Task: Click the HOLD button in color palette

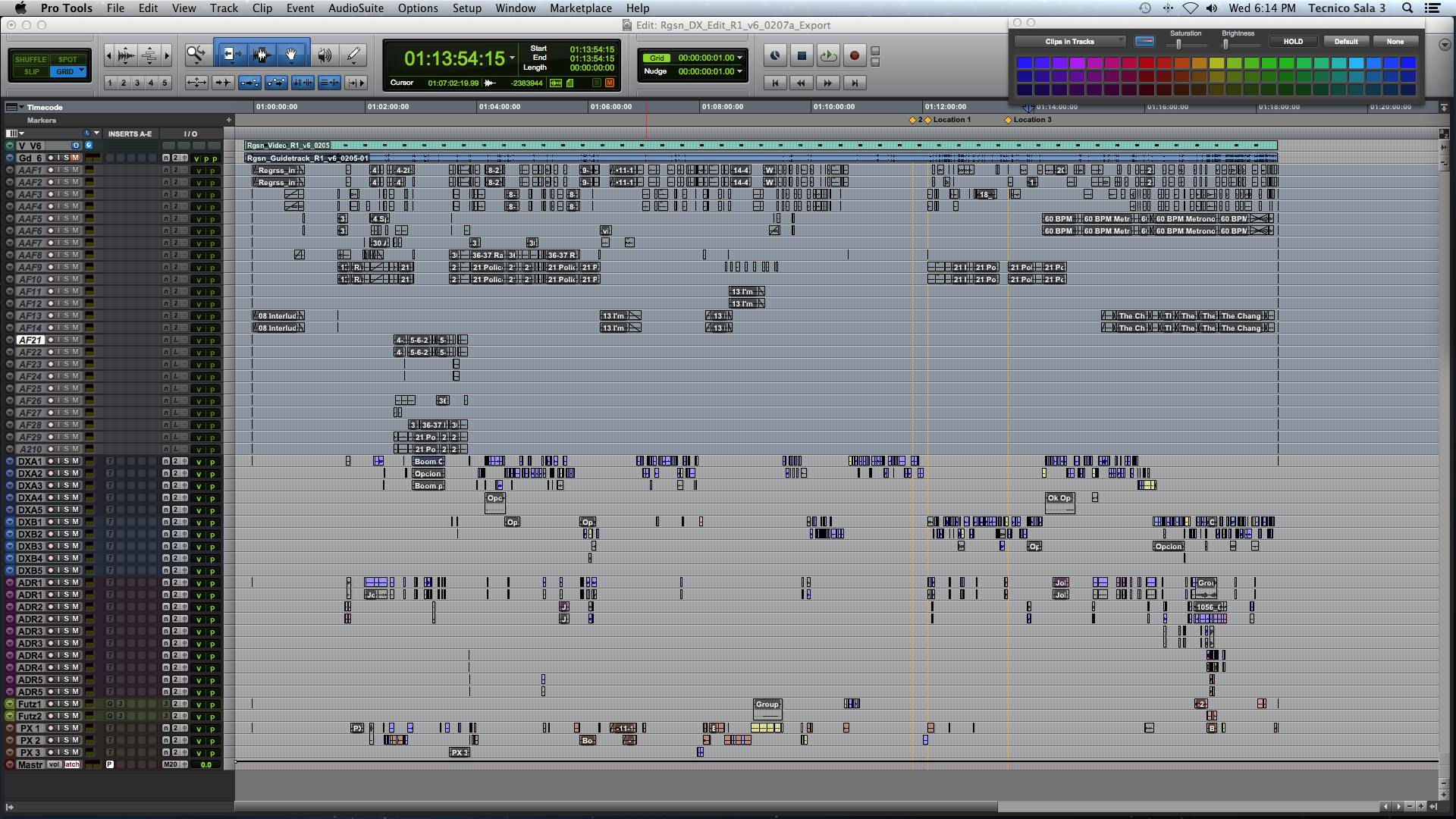Action: [x=1293, y=42]
